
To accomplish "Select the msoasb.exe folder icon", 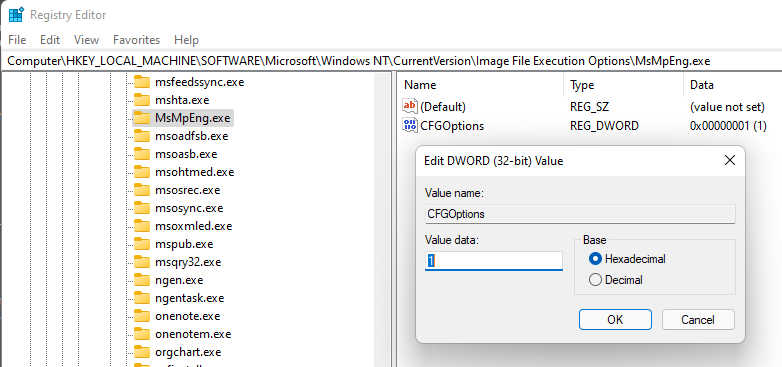I will (x=142, y=154).
